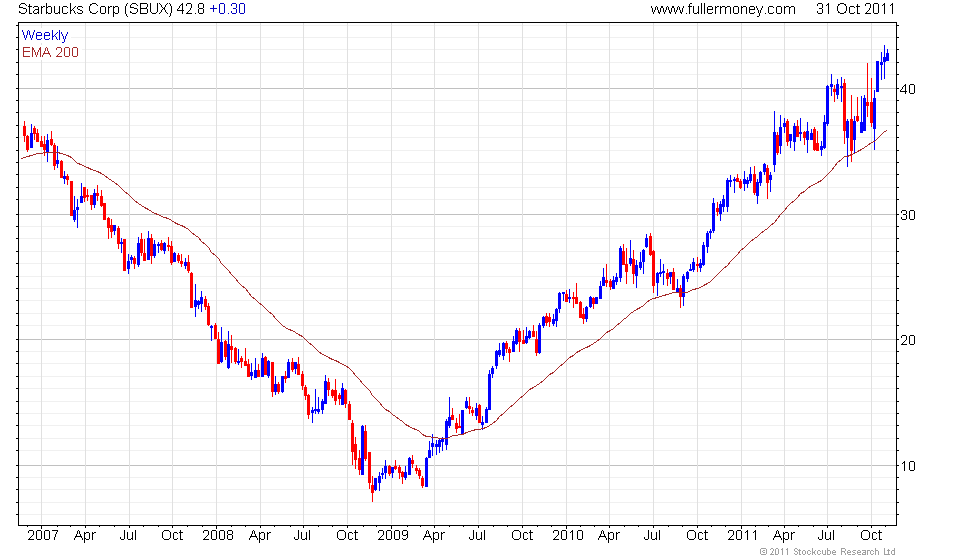Click the Oct label following 2011
Image resolution: width=980 pixels, height=560 pixels.
coord(871,536)
